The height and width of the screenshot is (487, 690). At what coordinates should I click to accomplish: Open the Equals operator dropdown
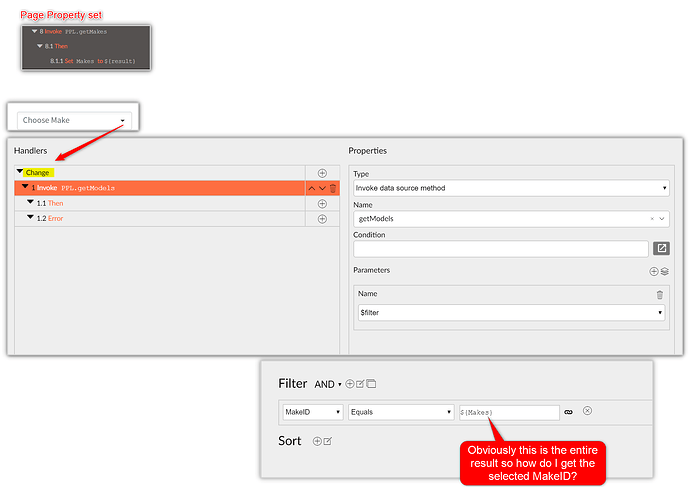[400, 412]
